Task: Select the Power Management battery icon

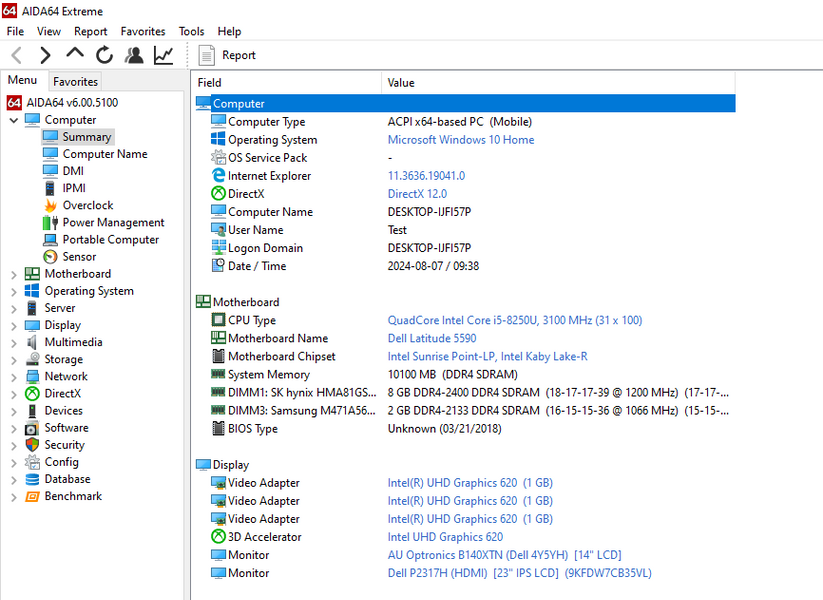Action: tap(50, 223)
